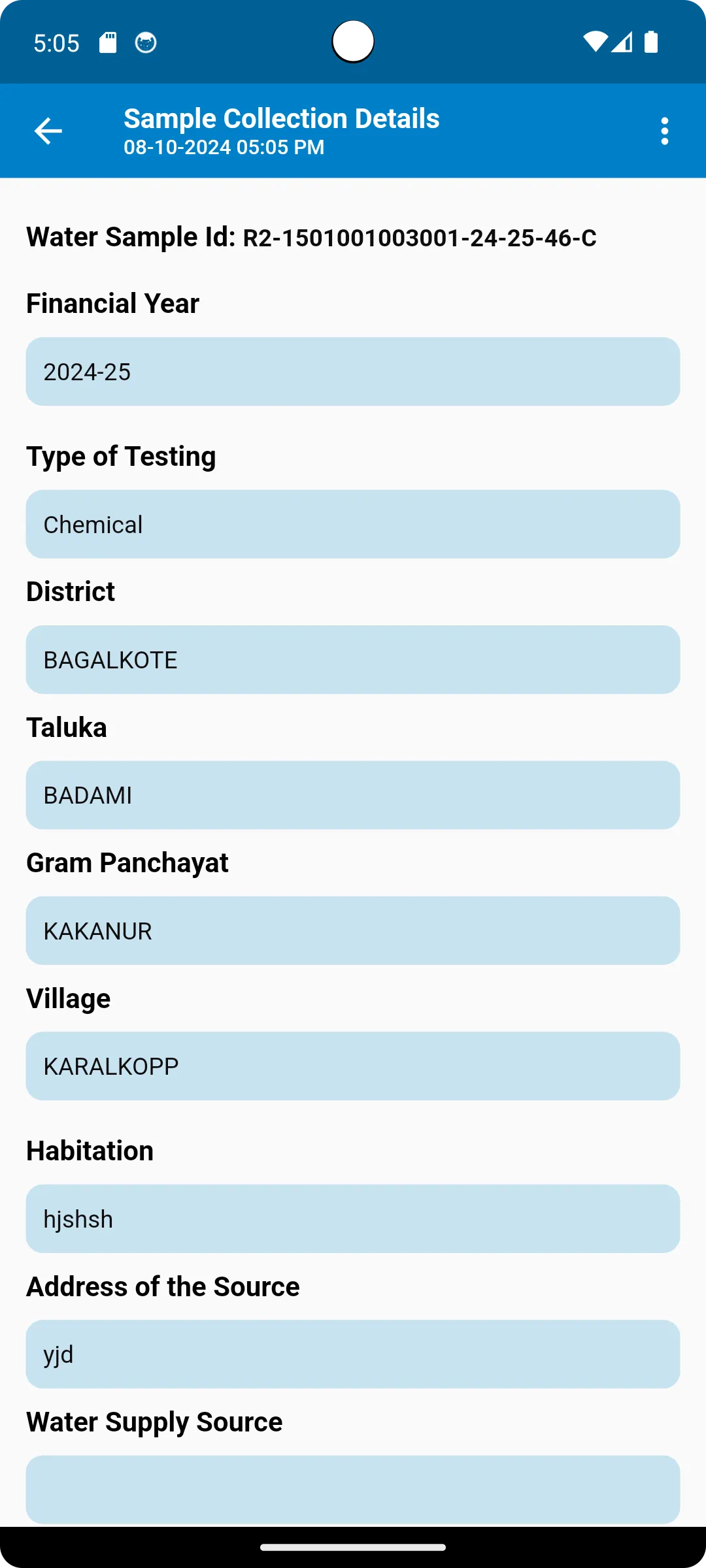
Task: Tap the Wi-Fi status icon
Action: point(595,42)
